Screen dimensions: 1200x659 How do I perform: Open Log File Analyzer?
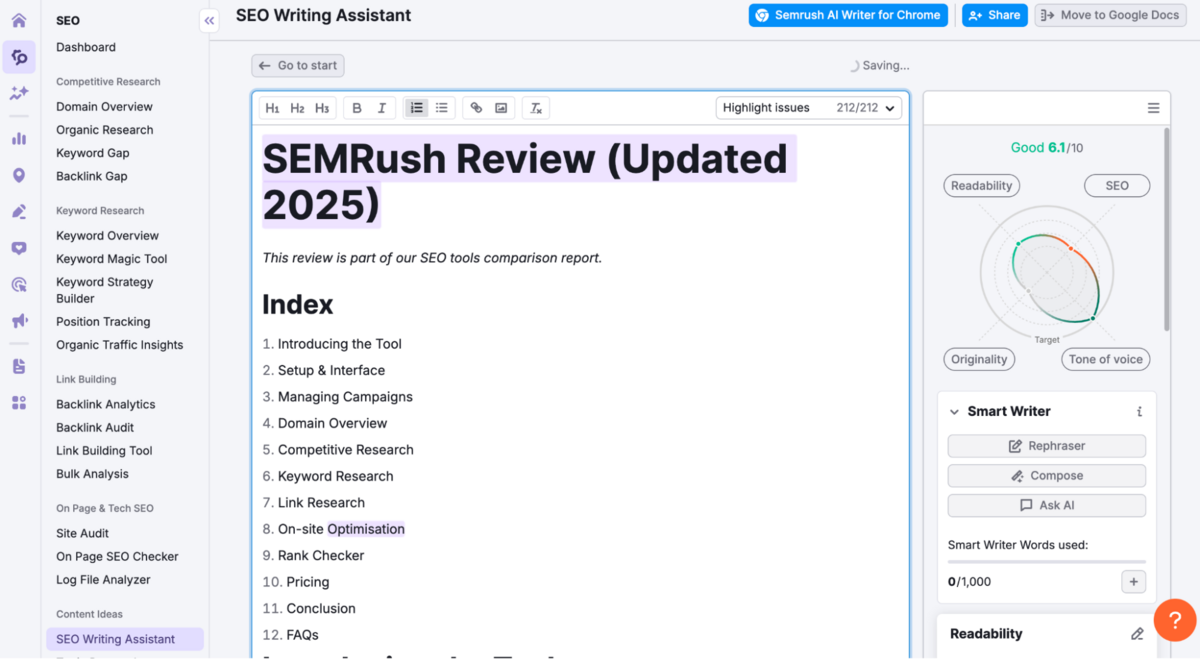(103, 580)
